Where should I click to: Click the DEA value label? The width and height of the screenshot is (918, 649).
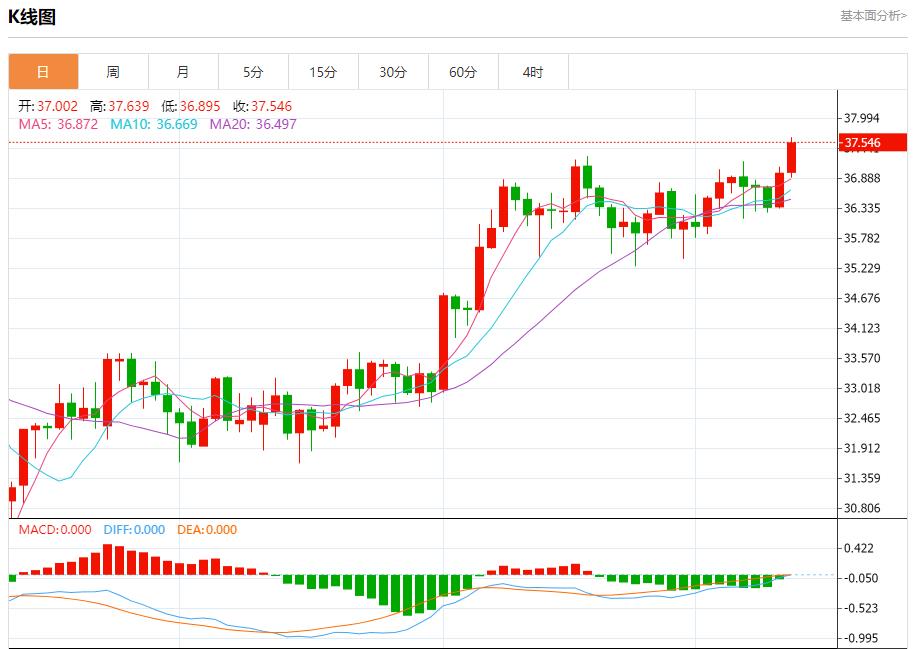207,530
